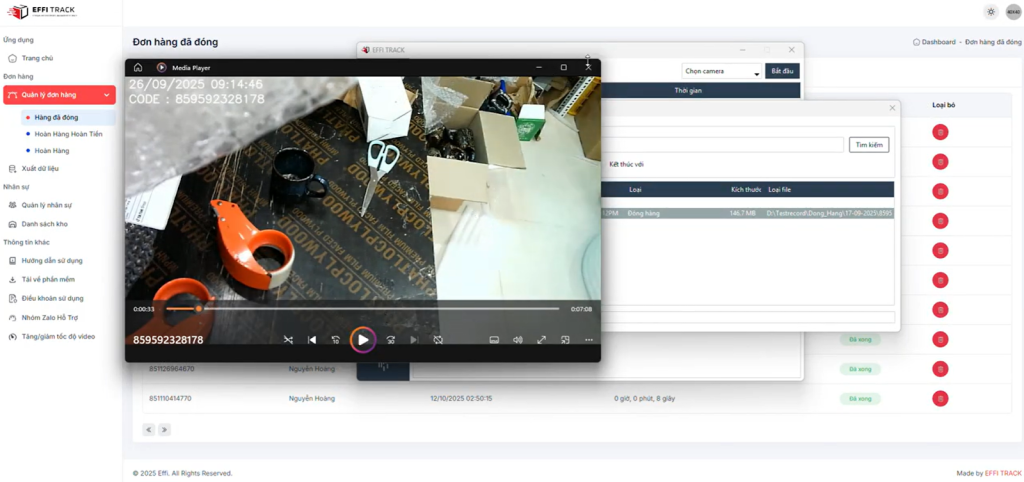Open the Chọn camera dropdown

(721, 72)
